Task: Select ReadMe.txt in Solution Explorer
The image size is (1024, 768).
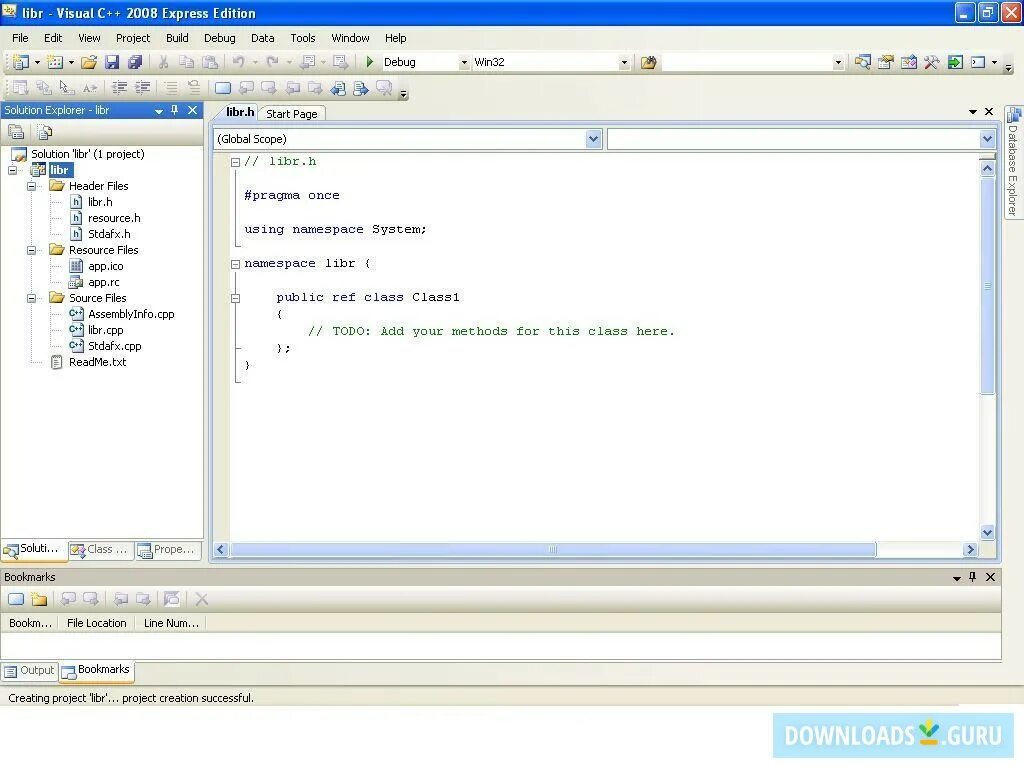Action: (97, 362)
